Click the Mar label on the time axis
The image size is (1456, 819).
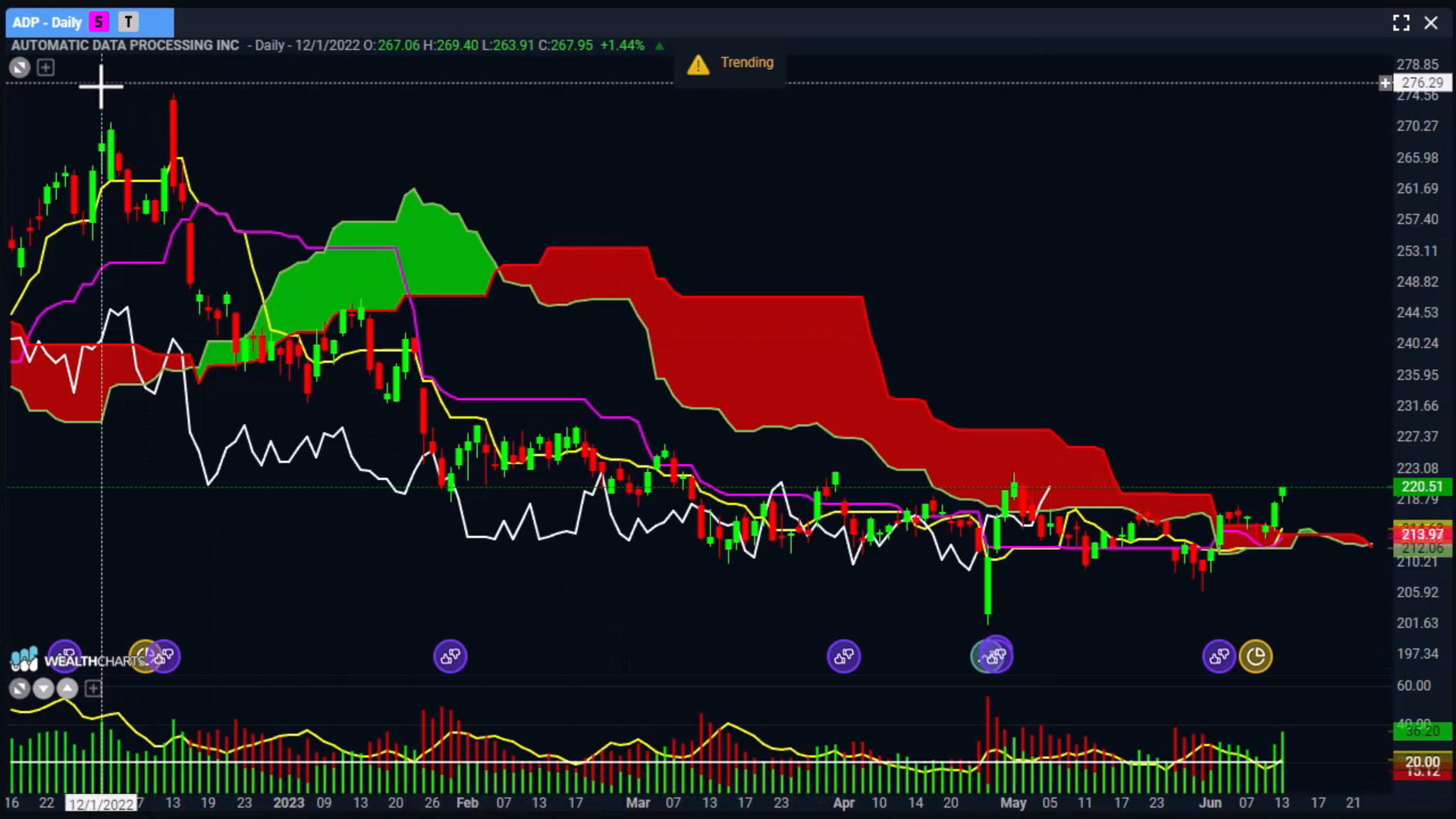click(638, 802)
